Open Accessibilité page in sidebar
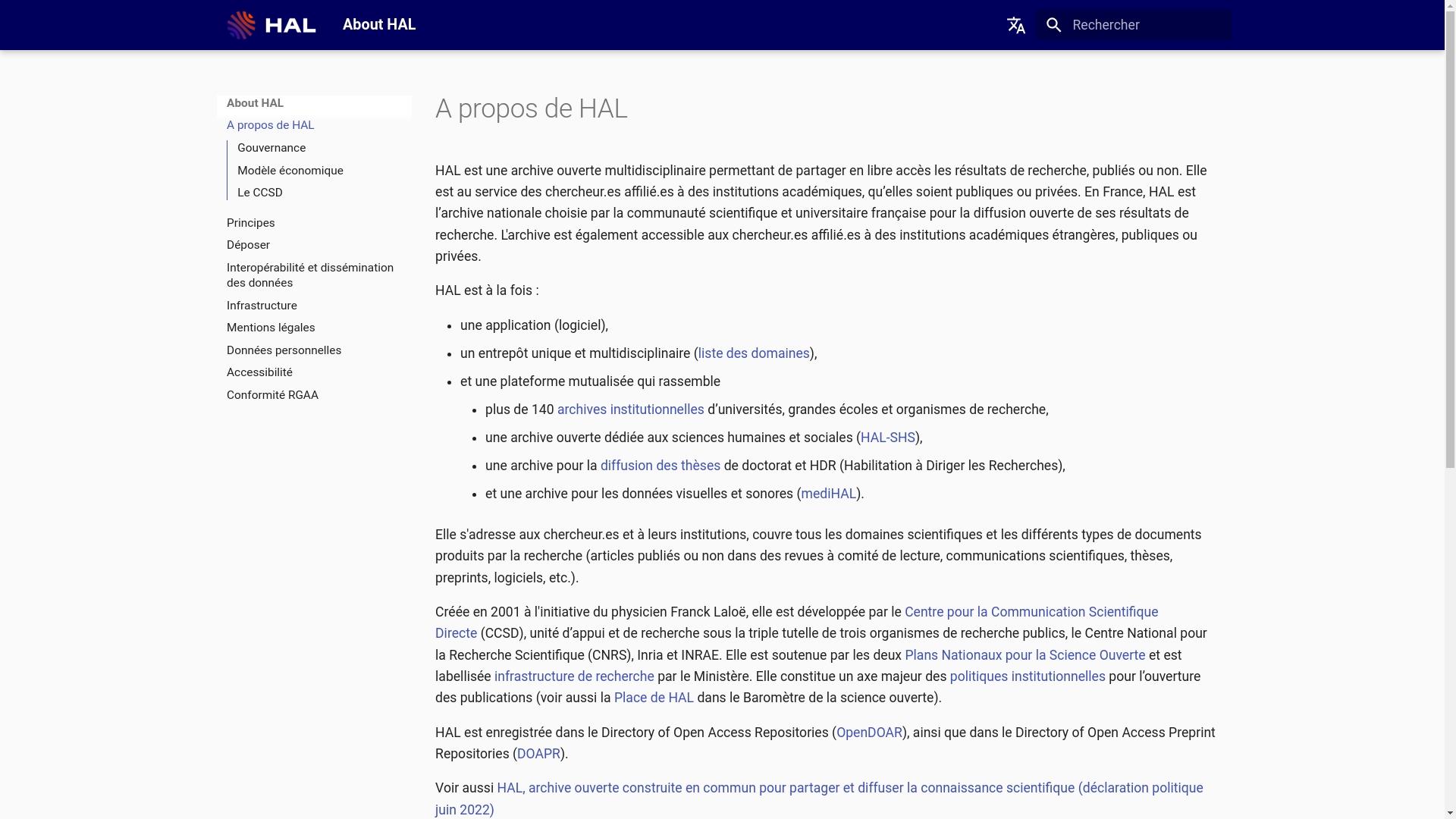 click(259, 372)
